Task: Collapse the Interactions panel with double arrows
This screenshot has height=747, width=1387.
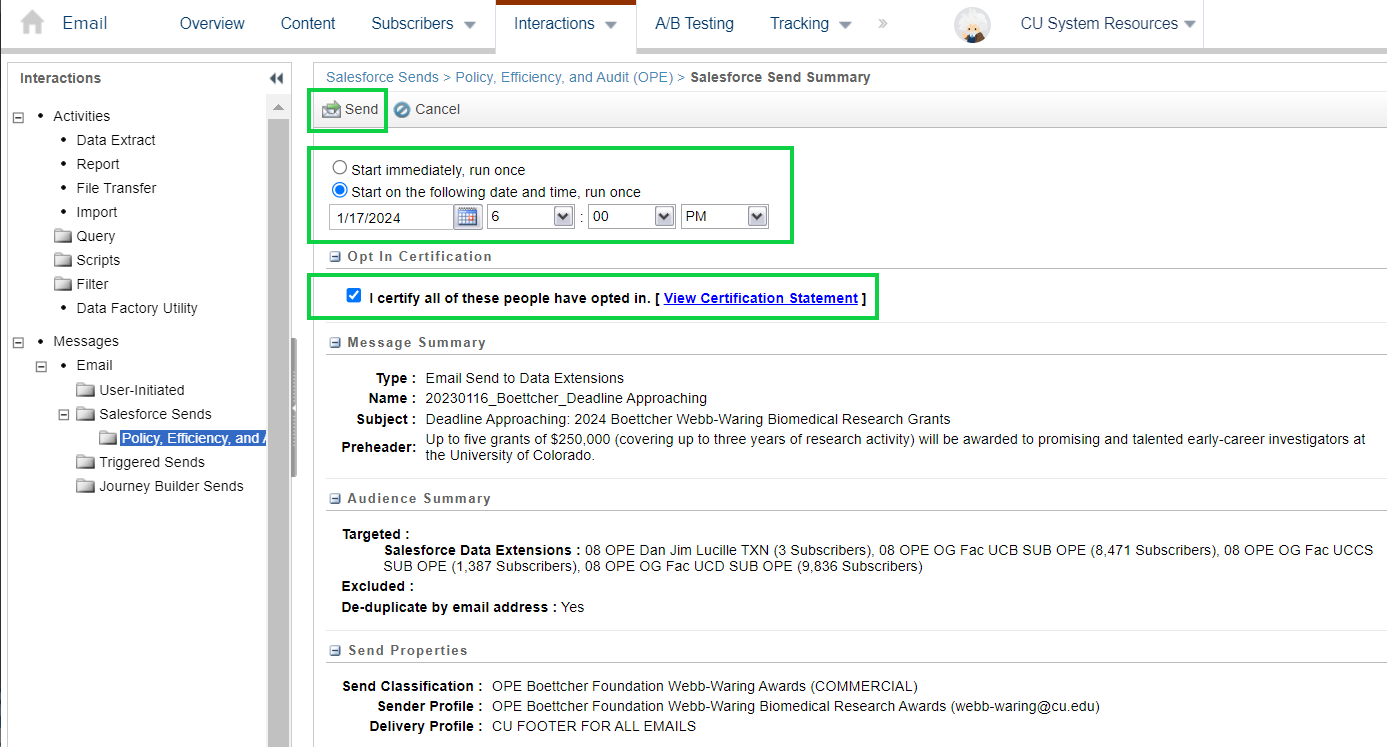Action: (x=277, y=78)
